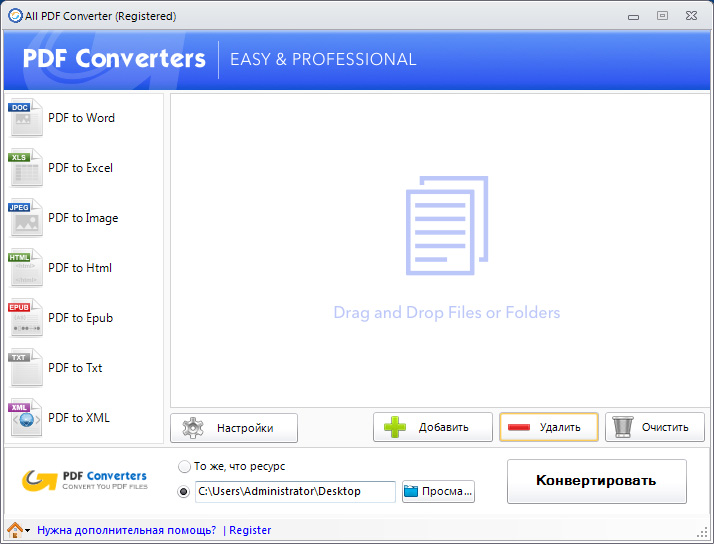The width and height of the screenshot is (714, 544).
Task: Open the home icon dropdown menu
Action: (x=19, y=530)
